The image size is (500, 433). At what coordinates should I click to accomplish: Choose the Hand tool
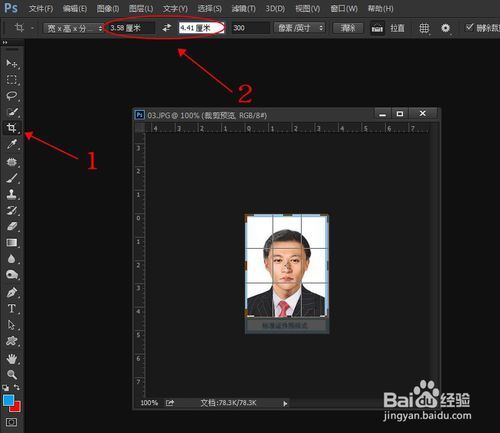(x=12, y=359)
